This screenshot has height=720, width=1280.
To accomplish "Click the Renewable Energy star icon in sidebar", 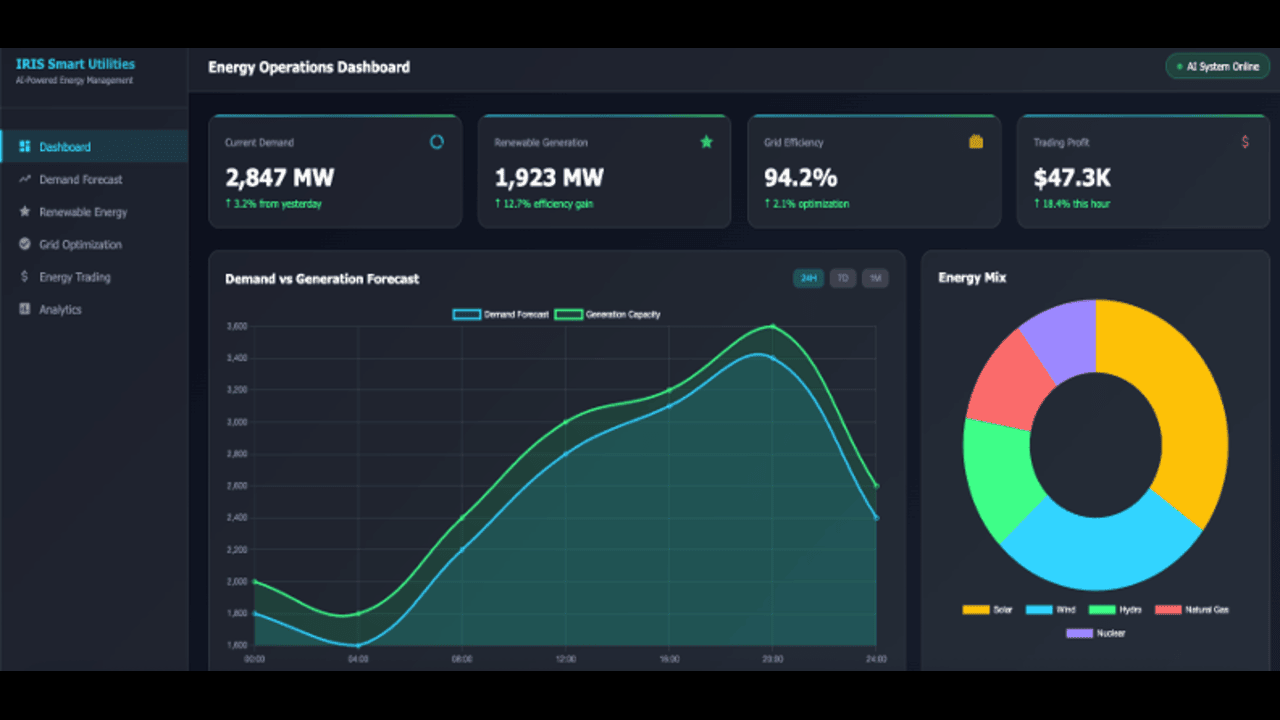I will pyautogui.click(x=25, y=212).
